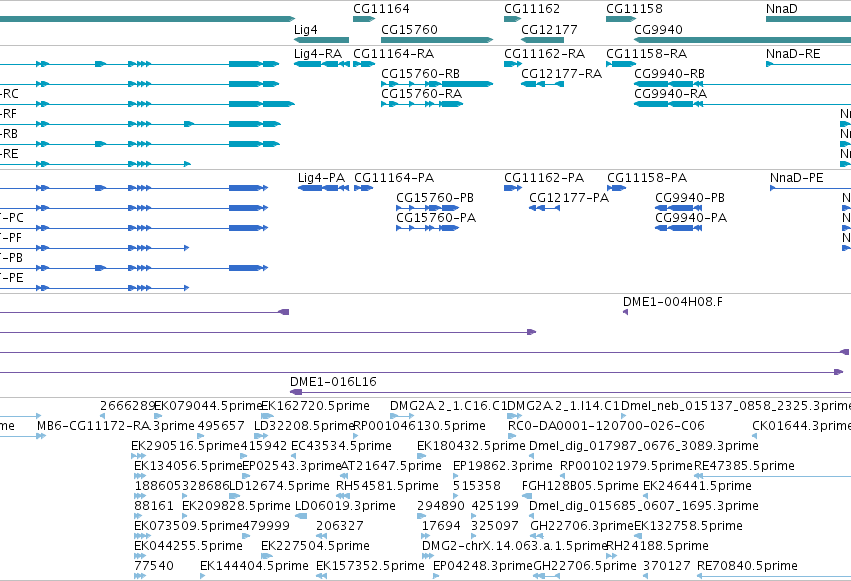Select protein CG9940-PA

679,228
